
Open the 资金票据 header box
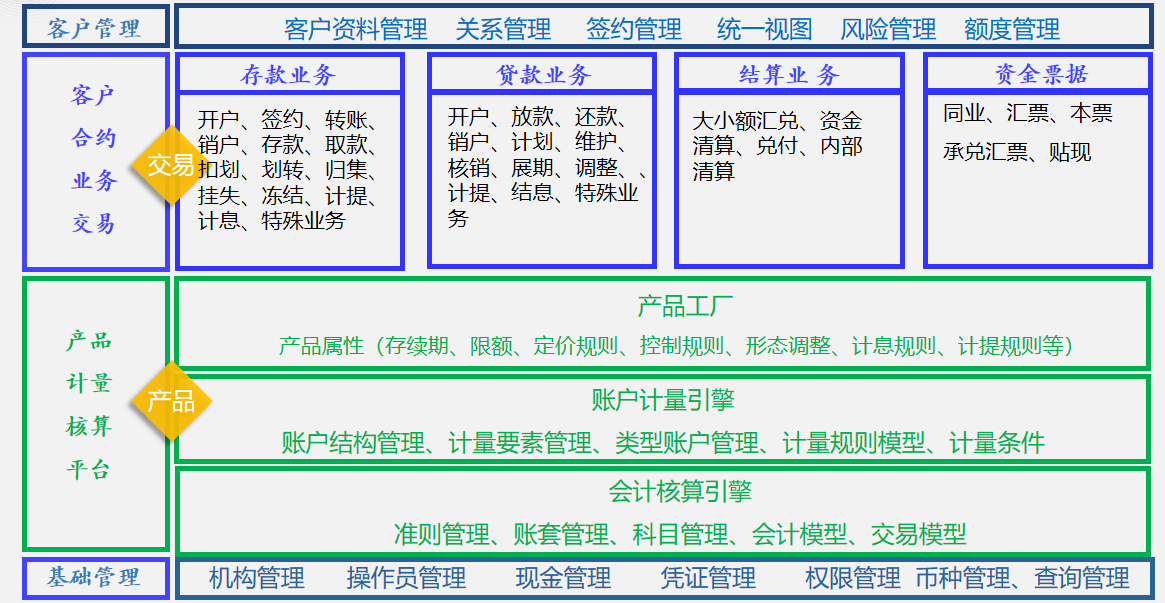click(x=1040, y=75)
